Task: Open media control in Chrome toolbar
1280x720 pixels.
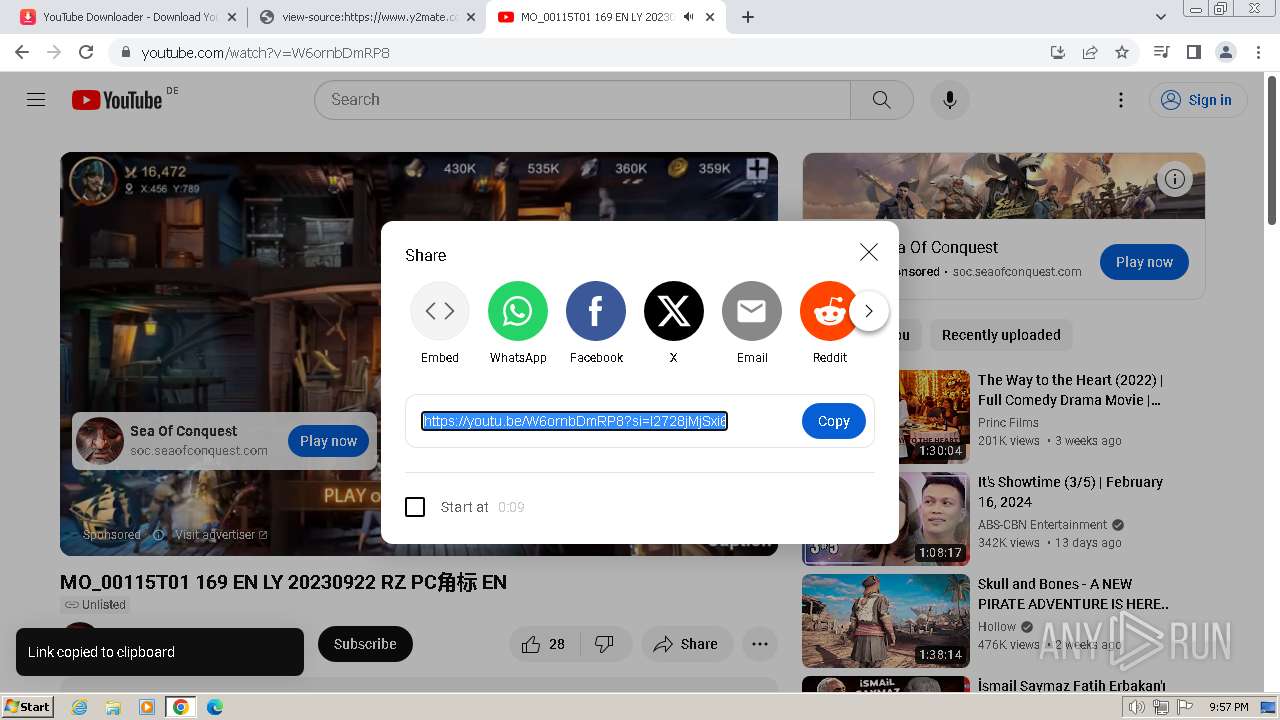Action: point(1161,52)
